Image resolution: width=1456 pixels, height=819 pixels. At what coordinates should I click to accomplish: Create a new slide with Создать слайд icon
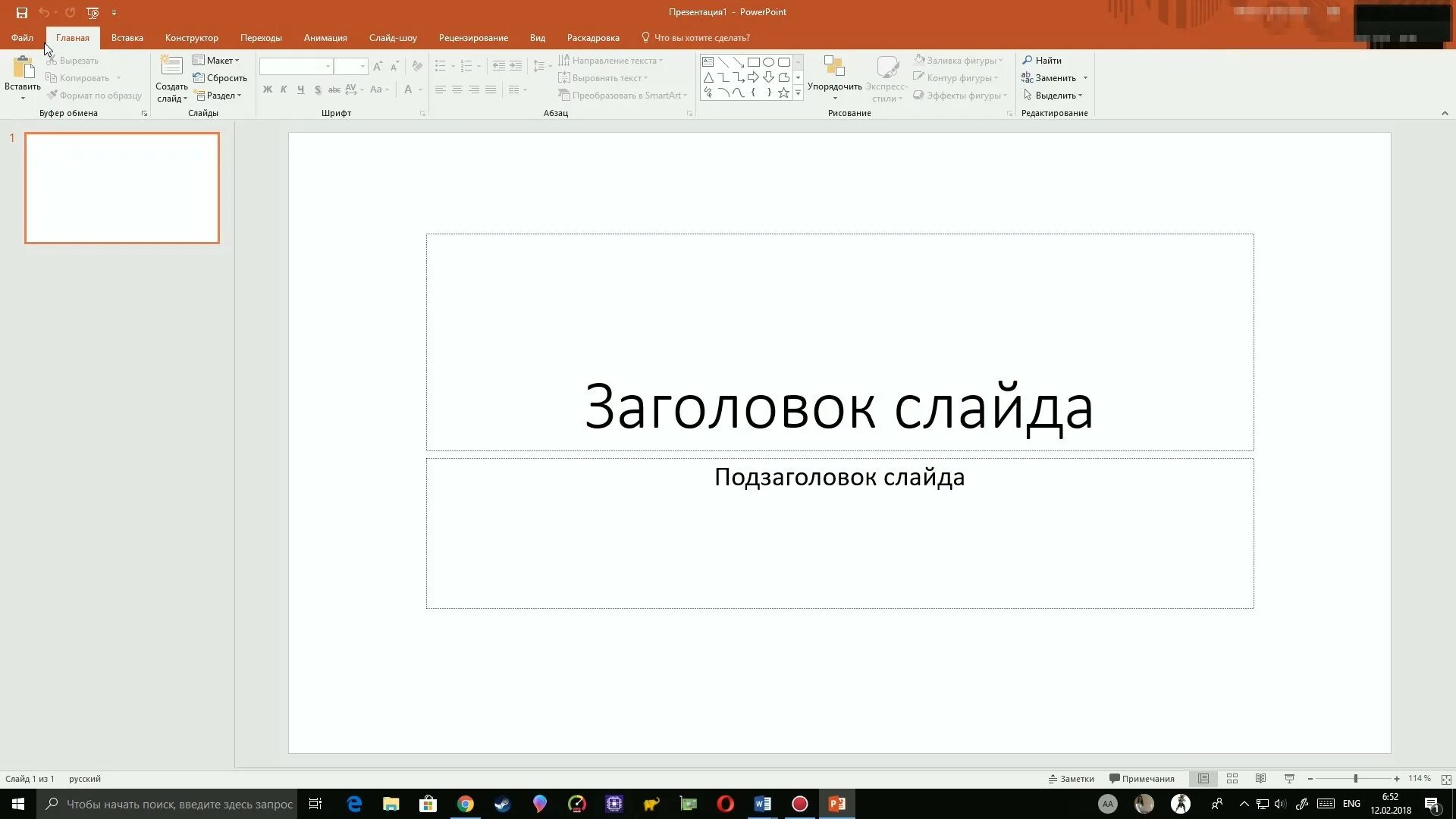click(x=171, y=67)
